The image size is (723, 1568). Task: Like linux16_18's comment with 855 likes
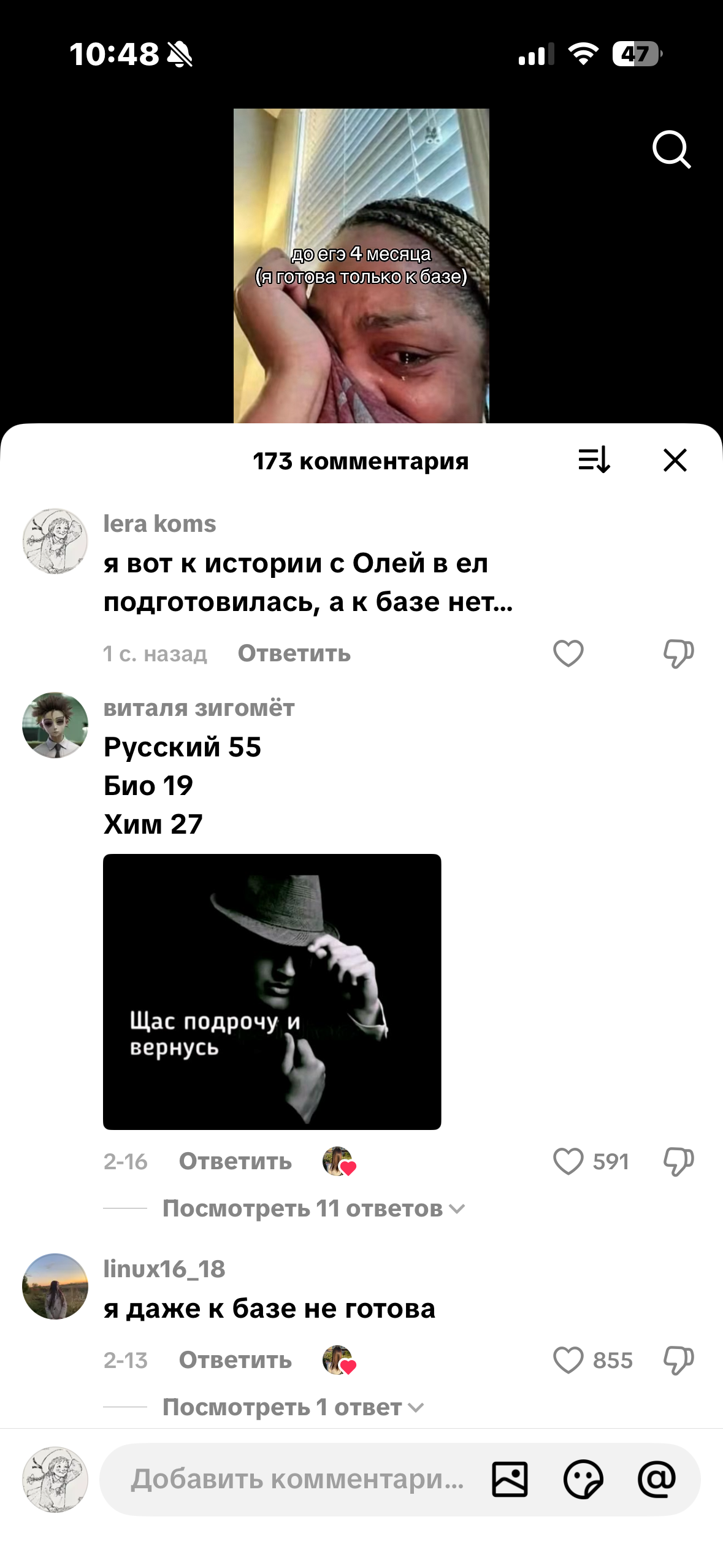point(568,1360)
